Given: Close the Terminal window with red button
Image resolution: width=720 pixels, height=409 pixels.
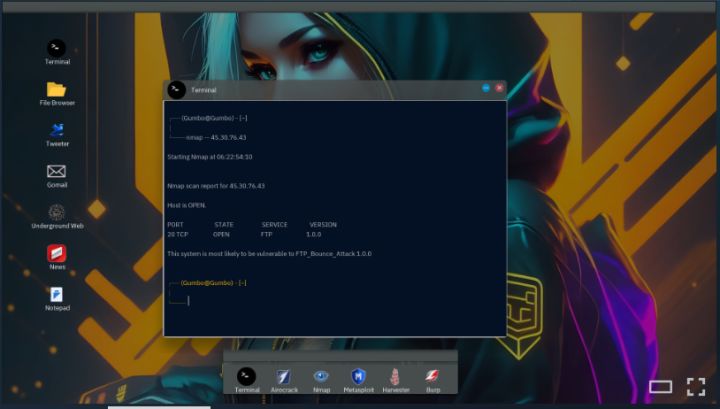Looking at the screenshot, I should (499, 87).
